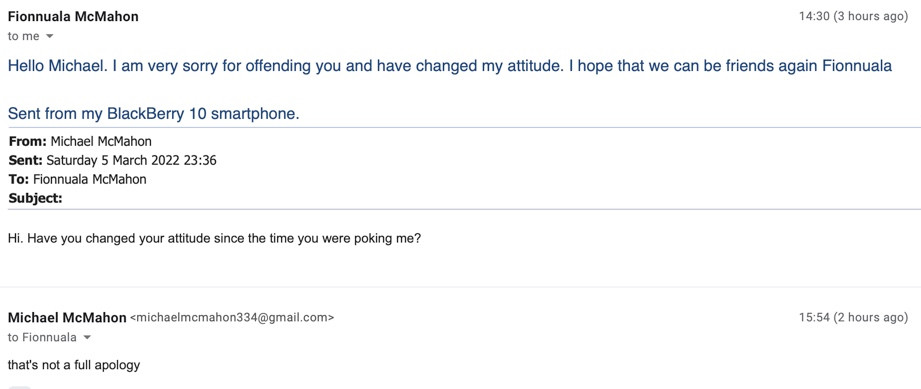Click the quoted 'Sent: Saturday 5 March 2022' line

coord(113,160)
